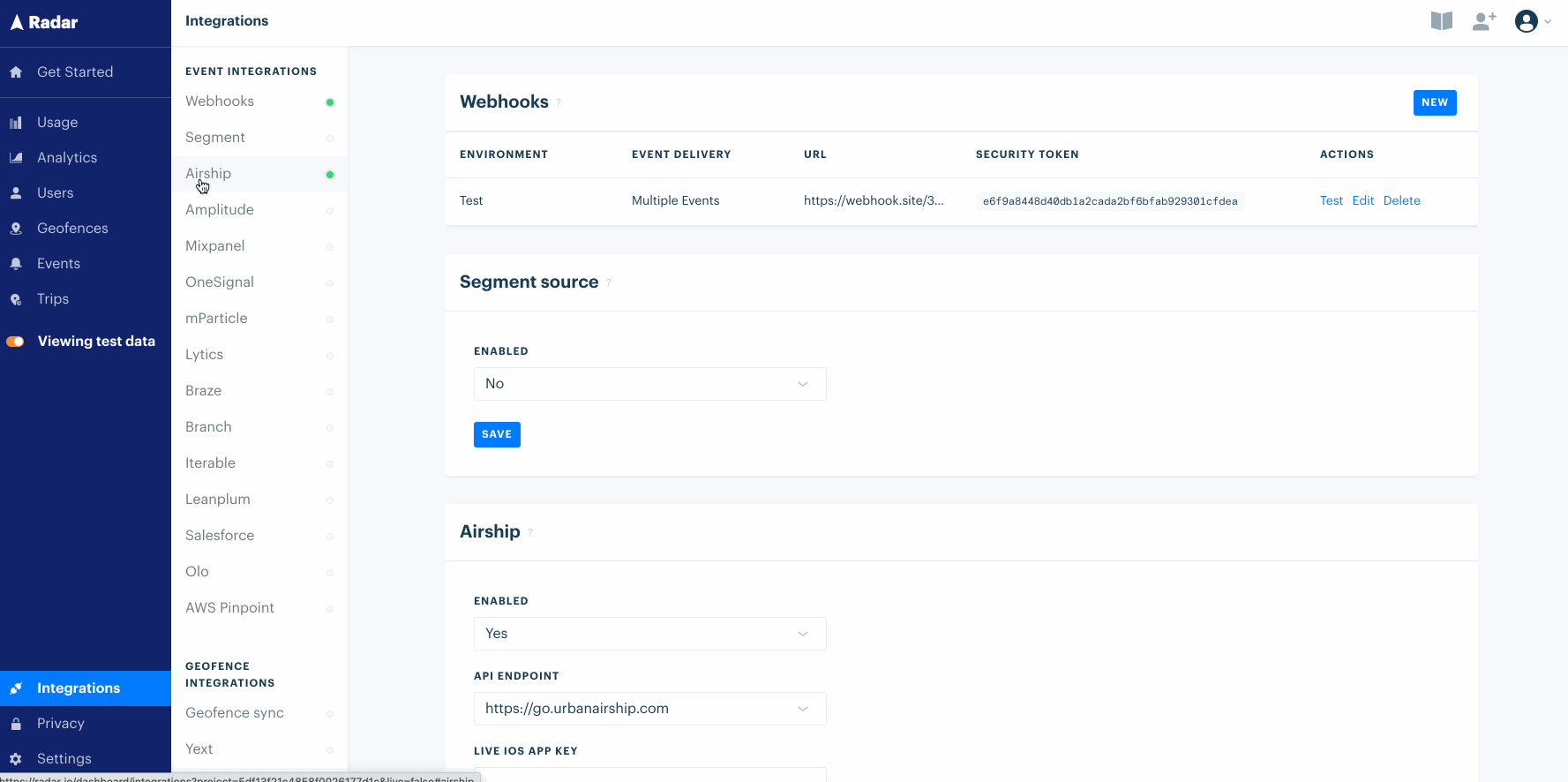Open Events in sidebar
Viewport: 1568px width, 782px height.
[x=86, y=264]
